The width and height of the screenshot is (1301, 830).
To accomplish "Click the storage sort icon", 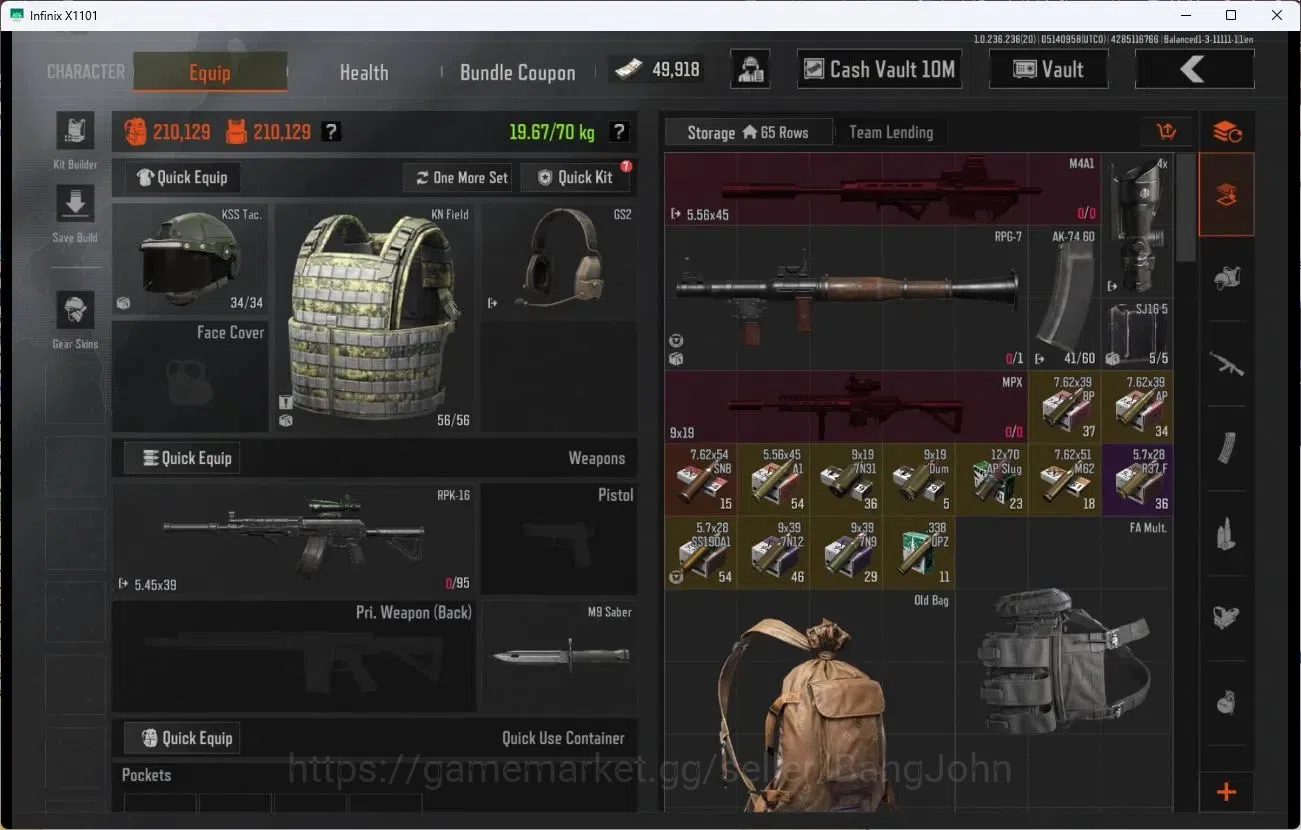I will [1166, 131].
